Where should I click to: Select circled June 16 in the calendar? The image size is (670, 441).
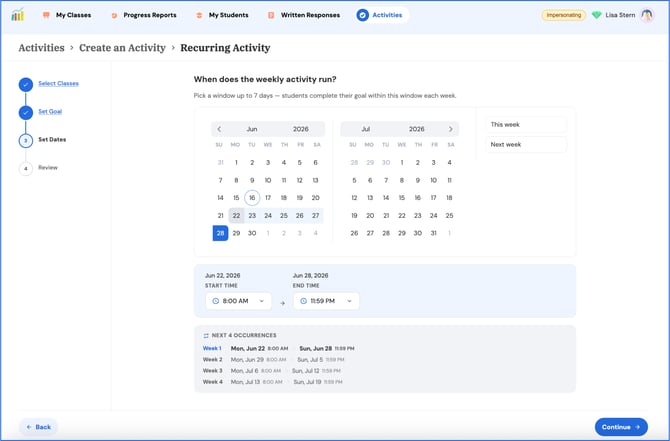click(x=252, y=198)
